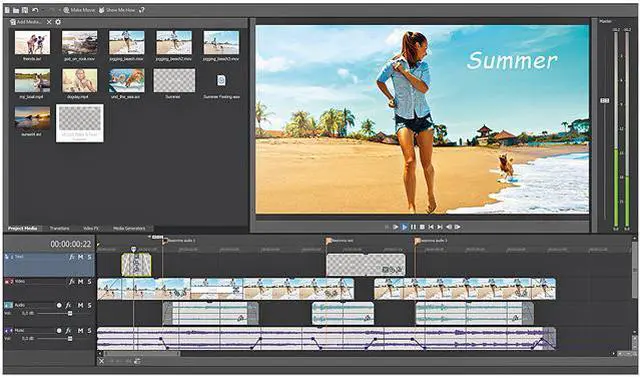Click the Make Movie button
640x378 pixels.
[79, 10]
